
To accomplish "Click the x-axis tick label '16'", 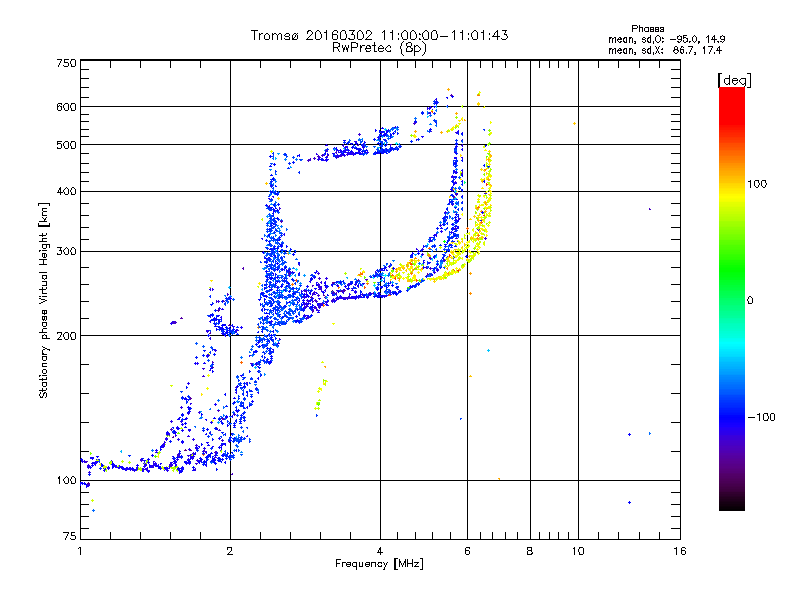I will [680, 551].
